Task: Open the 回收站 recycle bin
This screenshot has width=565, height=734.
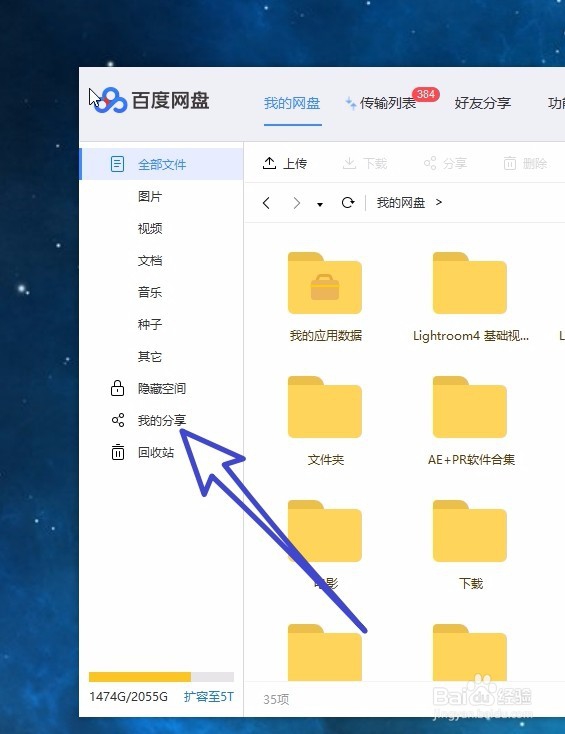Action: coord(156,452)
